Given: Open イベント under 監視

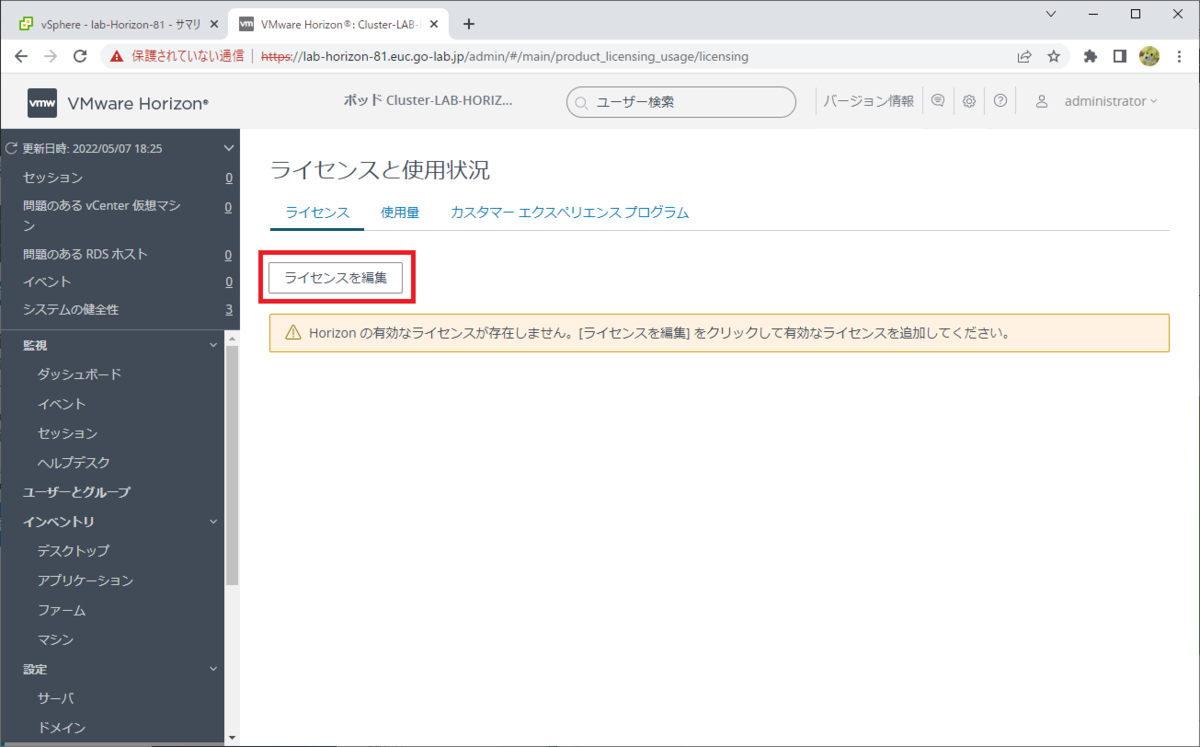Looking at the screenshot, I should tap(61, 404).
